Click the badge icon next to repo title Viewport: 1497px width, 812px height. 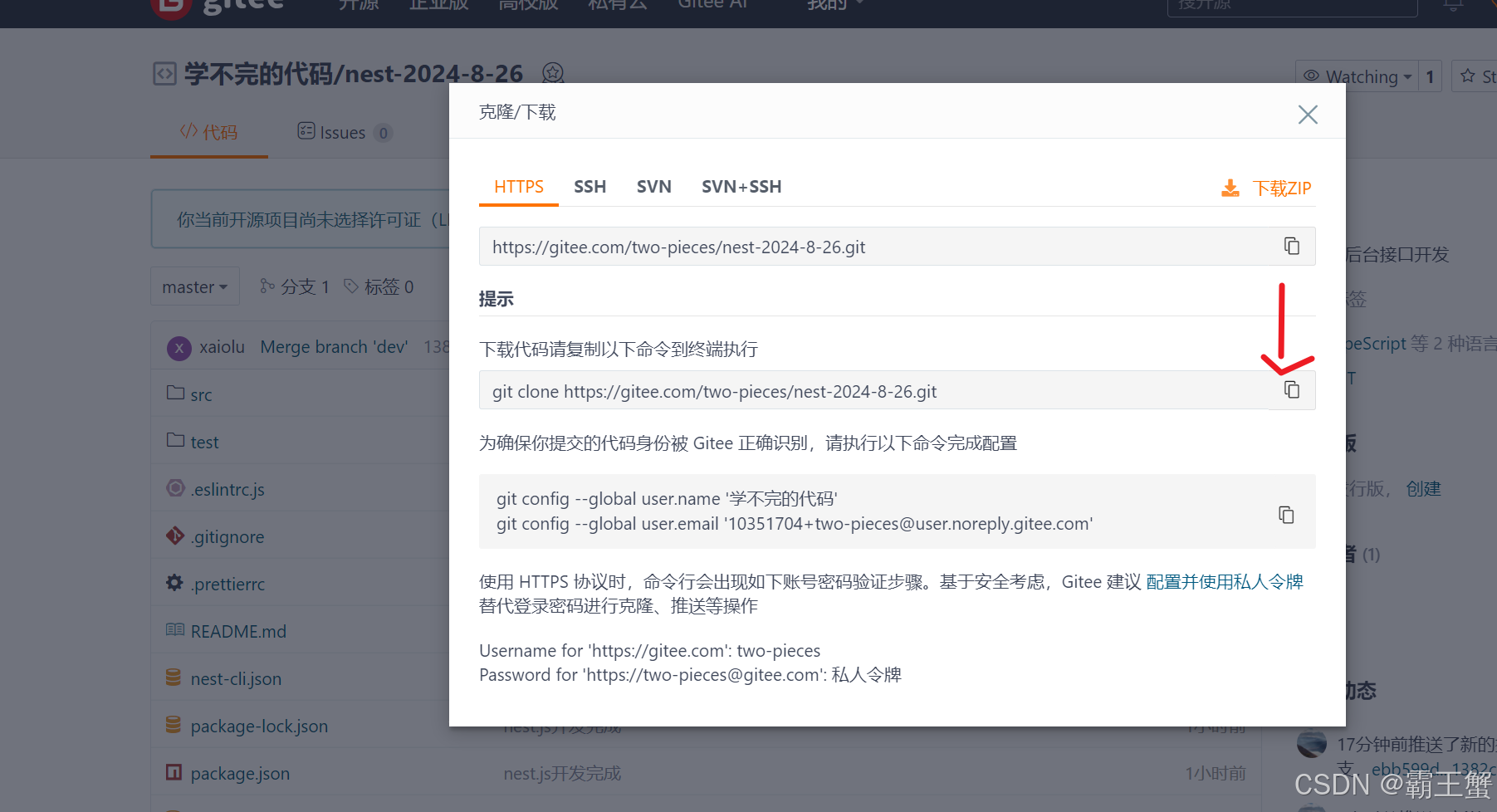[553, 74]
